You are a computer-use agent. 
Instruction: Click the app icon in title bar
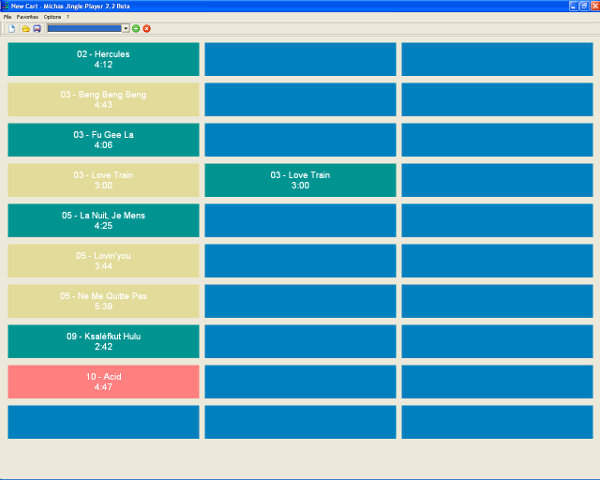click(5, 6)
